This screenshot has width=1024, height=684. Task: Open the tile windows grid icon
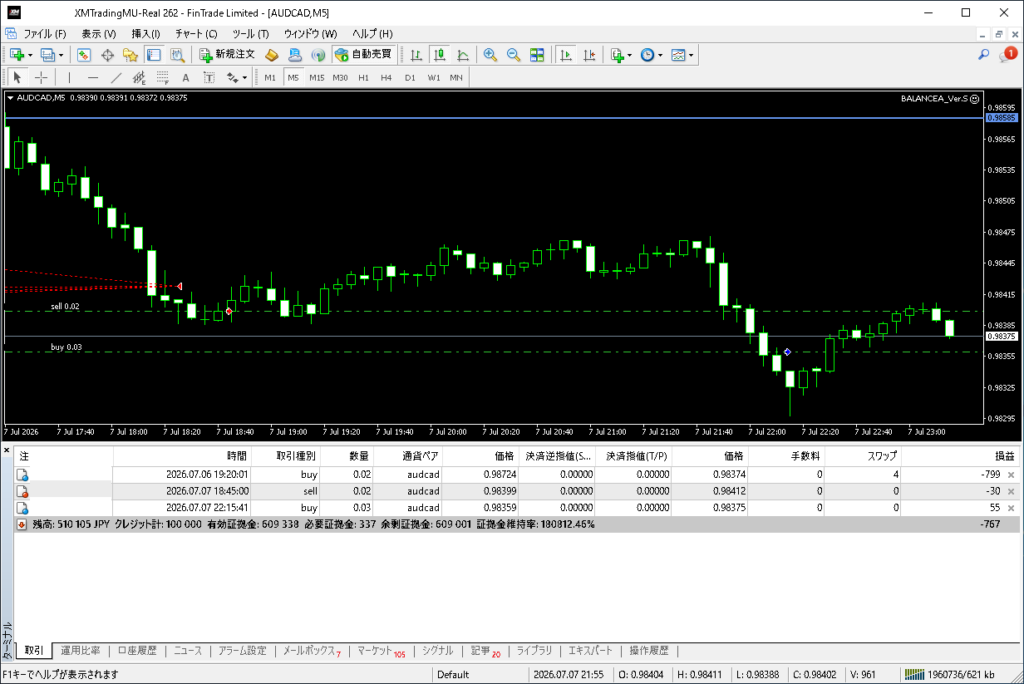coord(537,56)
